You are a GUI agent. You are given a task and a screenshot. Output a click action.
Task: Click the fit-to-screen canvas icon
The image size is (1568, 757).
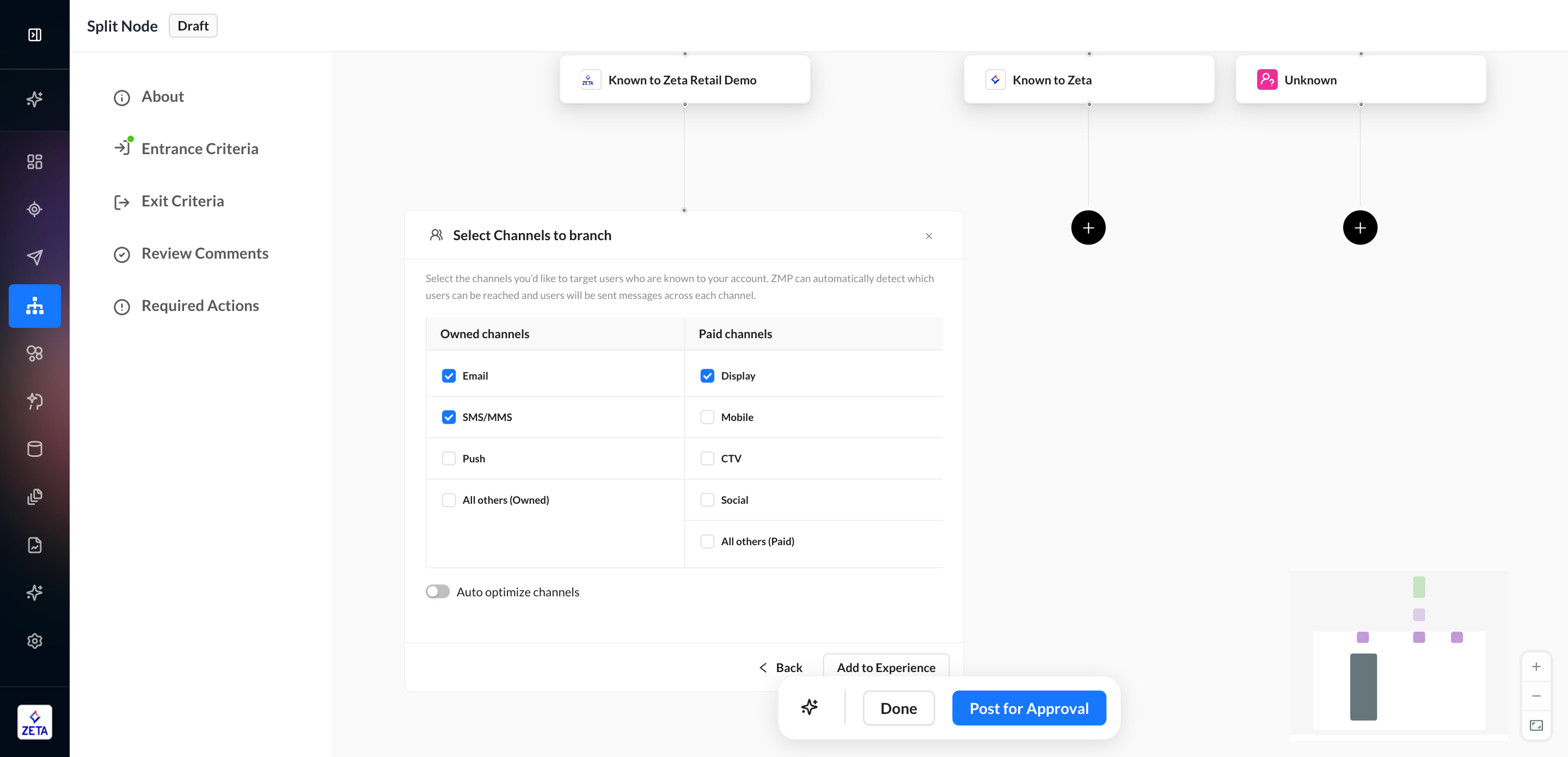[1536, 725]
